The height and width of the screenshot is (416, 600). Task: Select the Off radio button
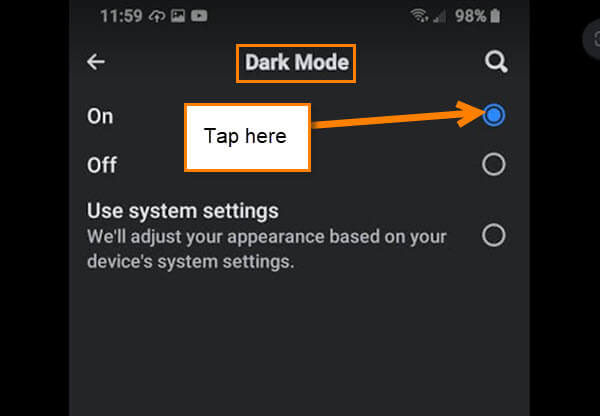coord(494,164)
